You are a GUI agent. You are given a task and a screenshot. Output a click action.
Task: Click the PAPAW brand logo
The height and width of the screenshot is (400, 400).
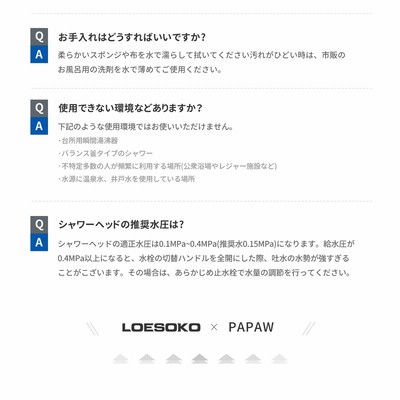point(251,327)
